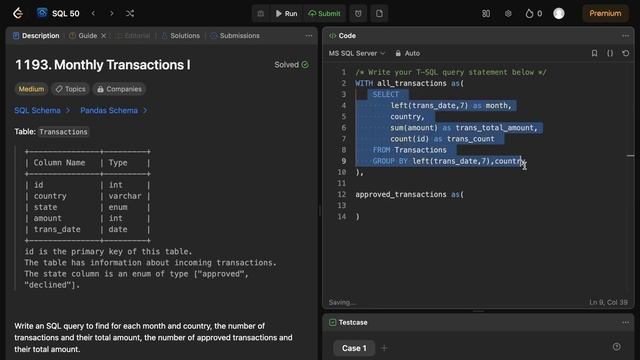Click the Medium difficulty tag
The height and width of the screenshot is (360, 640).
click(31, 89)
